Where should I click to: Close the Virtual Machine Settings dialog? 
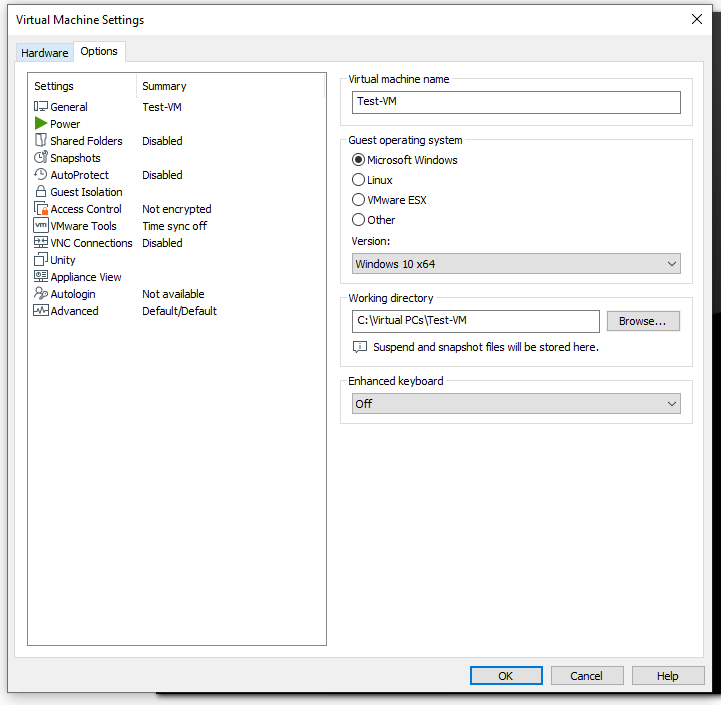[697, 19]
